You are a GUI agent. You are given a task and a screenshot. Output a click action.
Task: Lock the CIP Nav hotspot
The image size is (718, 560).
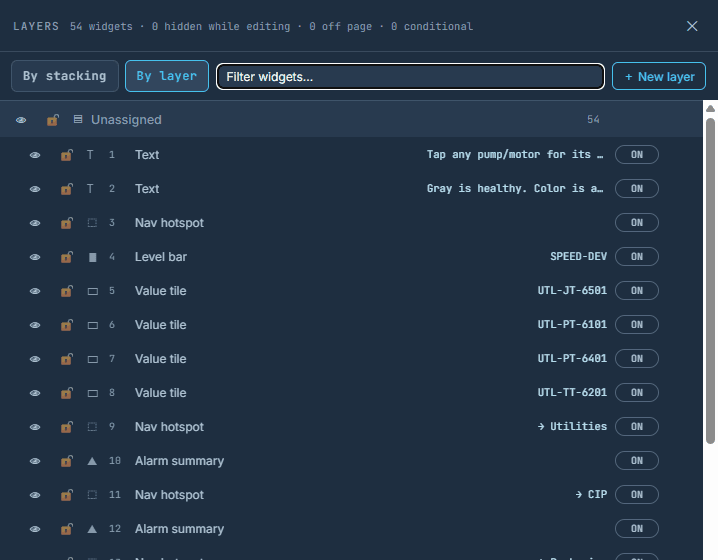point(67,495)
